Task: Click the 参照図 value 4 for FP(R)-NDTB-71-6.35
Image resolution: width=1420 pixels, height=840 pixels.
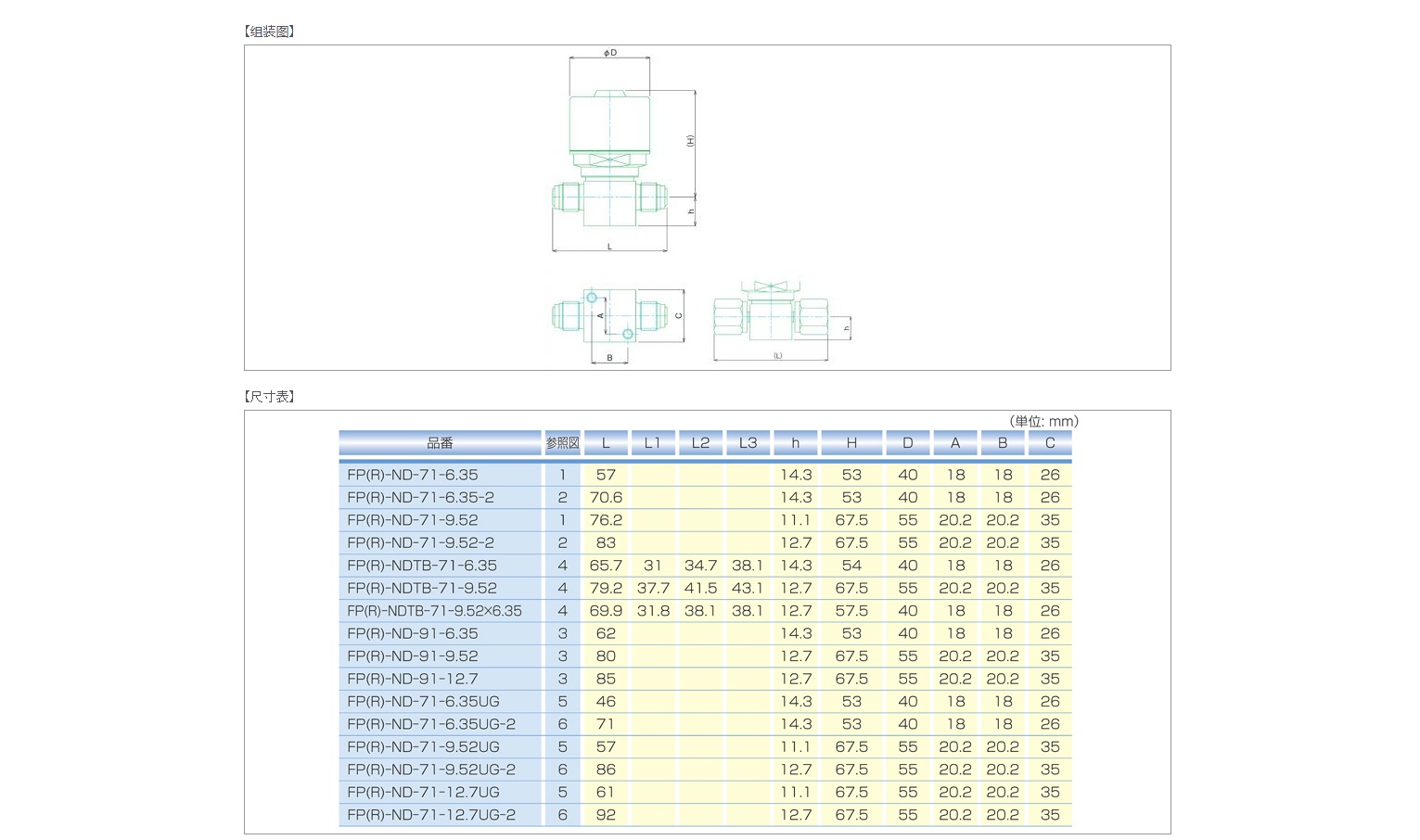Action: click(562, 565)
